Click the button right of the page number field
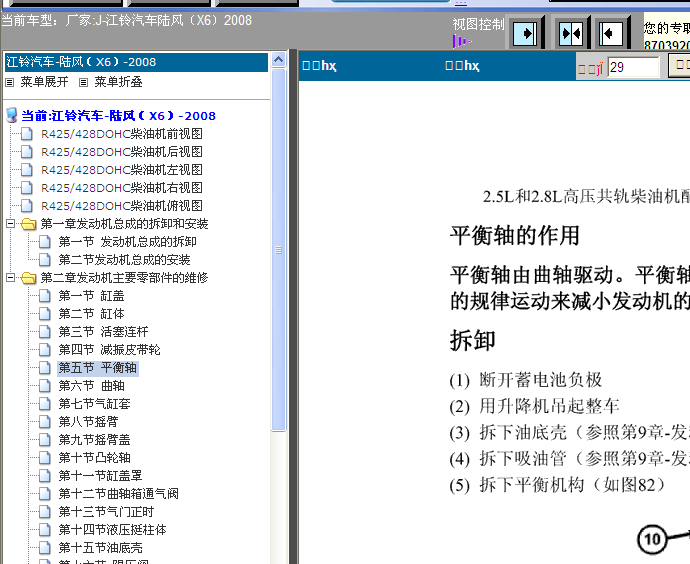The height and width of the screenshot is (564, 690). [679, 66]
